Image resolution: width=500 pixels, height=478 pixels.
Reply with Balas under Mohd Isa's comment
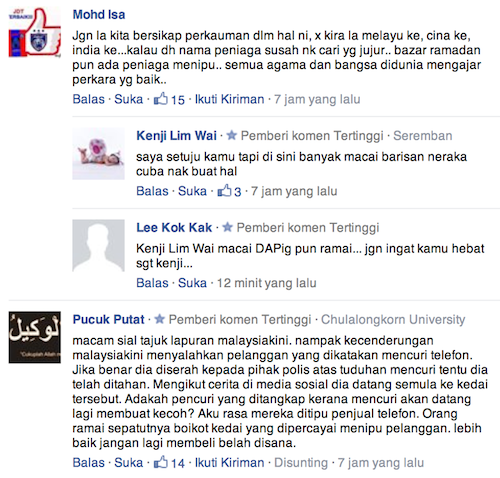(89, 99)
